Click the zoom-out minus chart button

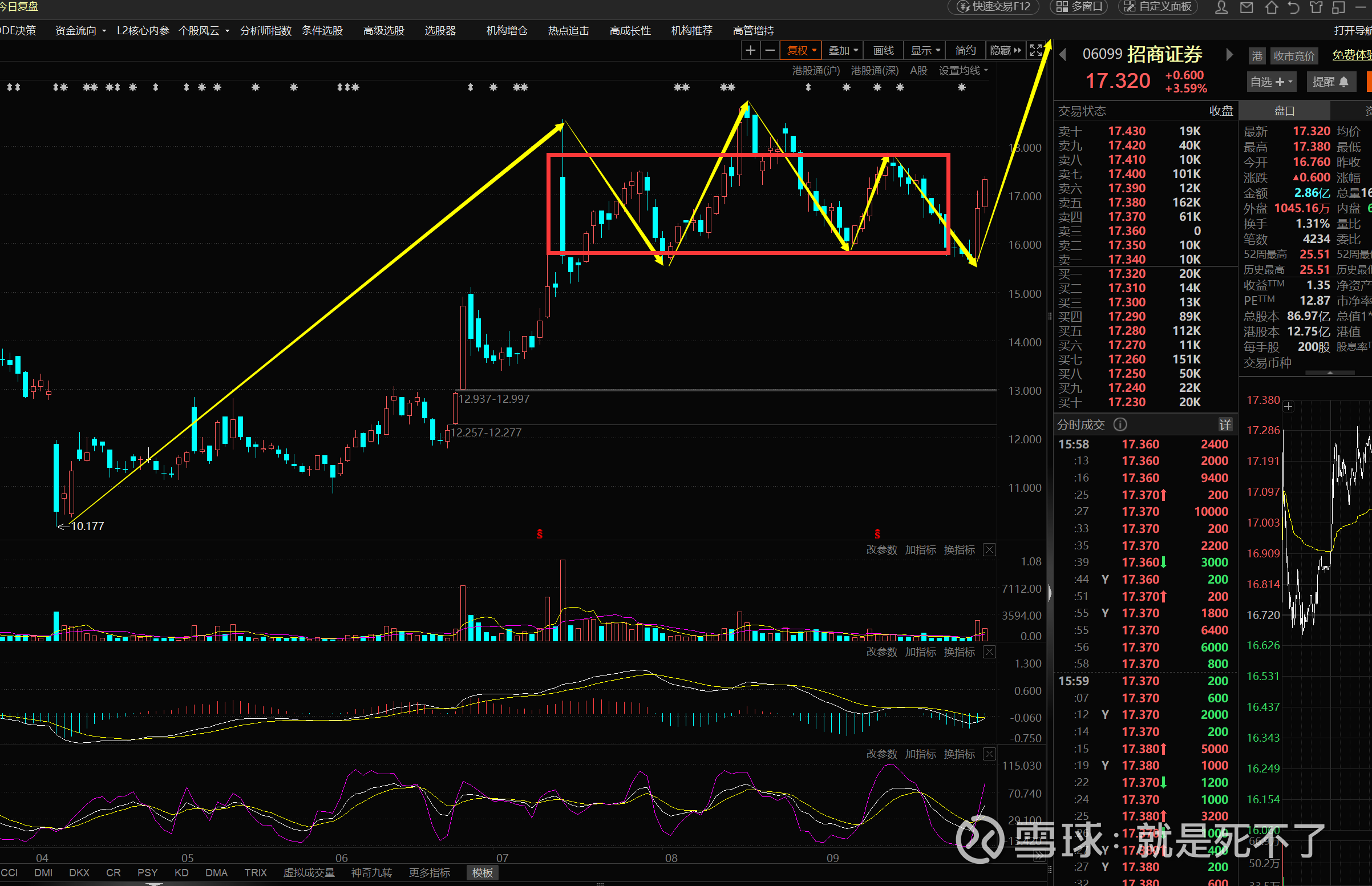point(770,51)
